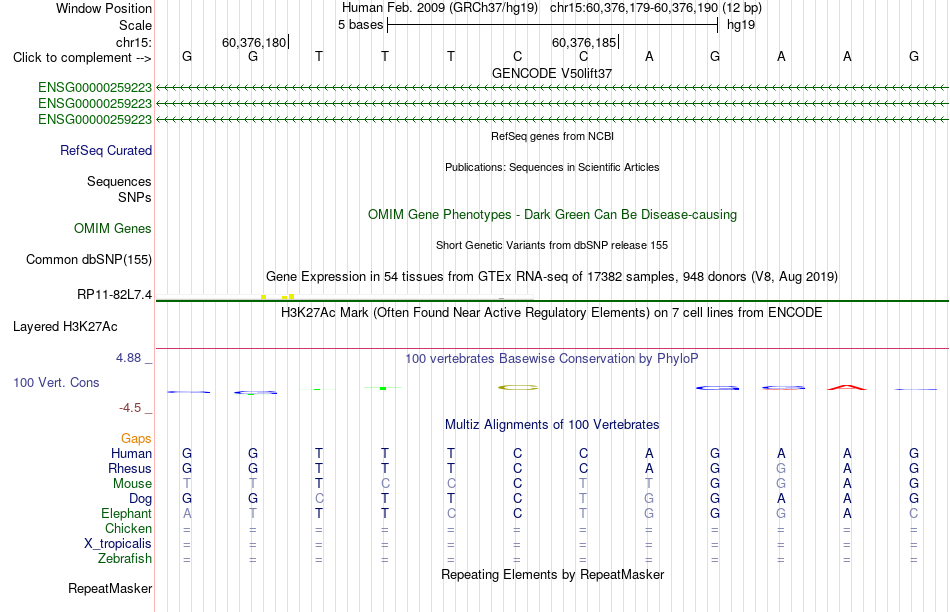The height and width of the screenshot is (612, 950).
Task: Select the Sequences publications track label
Action: pos(119,181)
